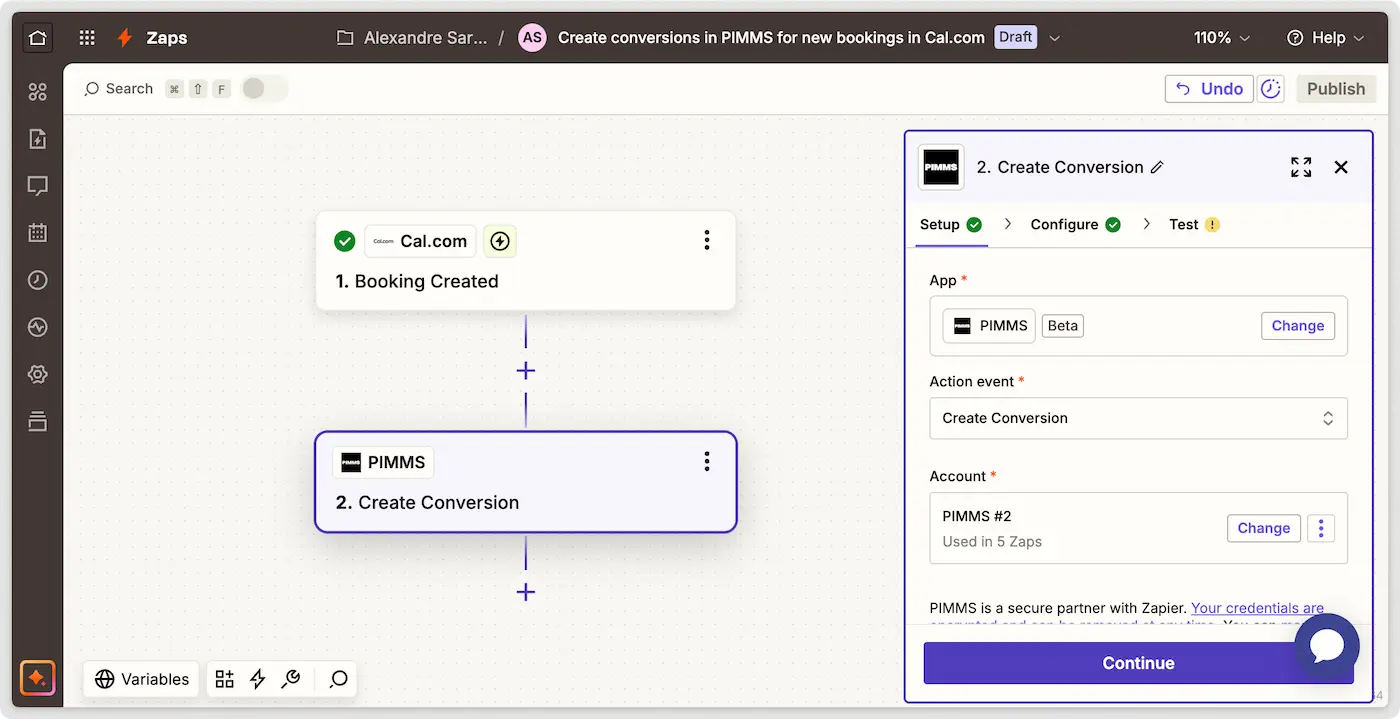Open the settings gear in left sidebar
Viewport: 1400px width, 719px height.
point(38,374)
